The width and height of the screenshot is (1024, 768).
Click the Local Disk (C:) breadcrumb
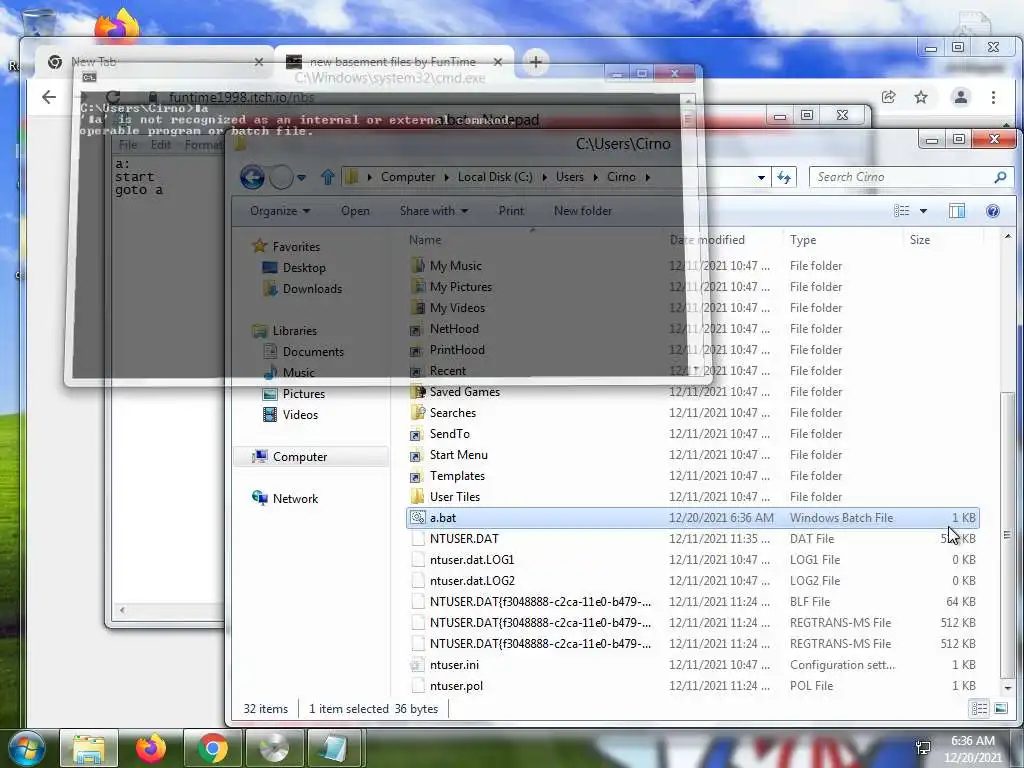(494, 177)
